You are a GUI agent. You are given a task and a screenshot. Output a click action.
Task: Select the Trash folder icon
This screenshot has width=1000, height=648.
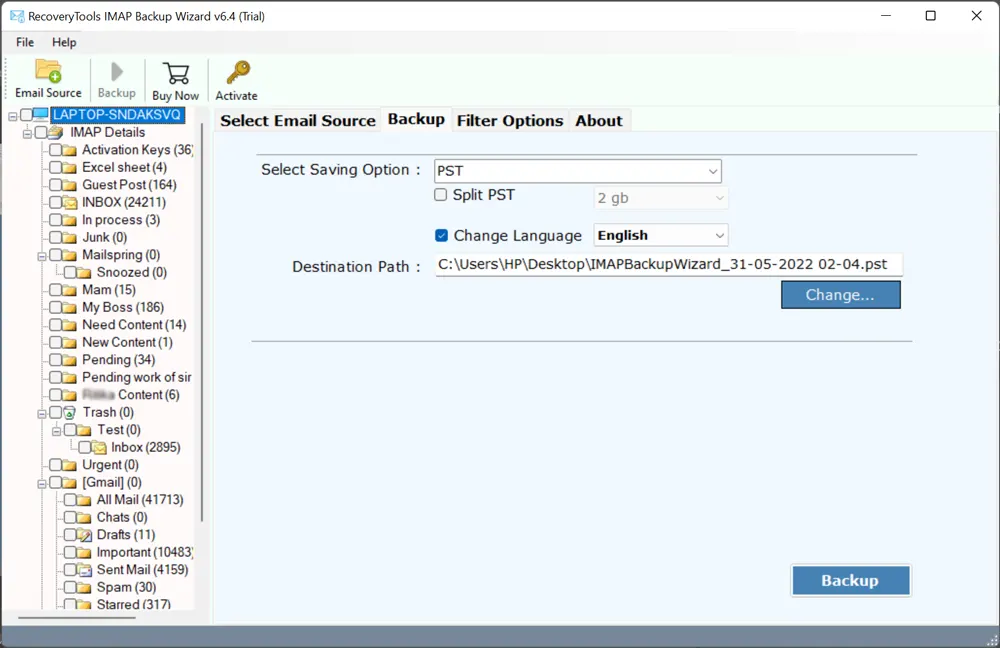[69, 412]
